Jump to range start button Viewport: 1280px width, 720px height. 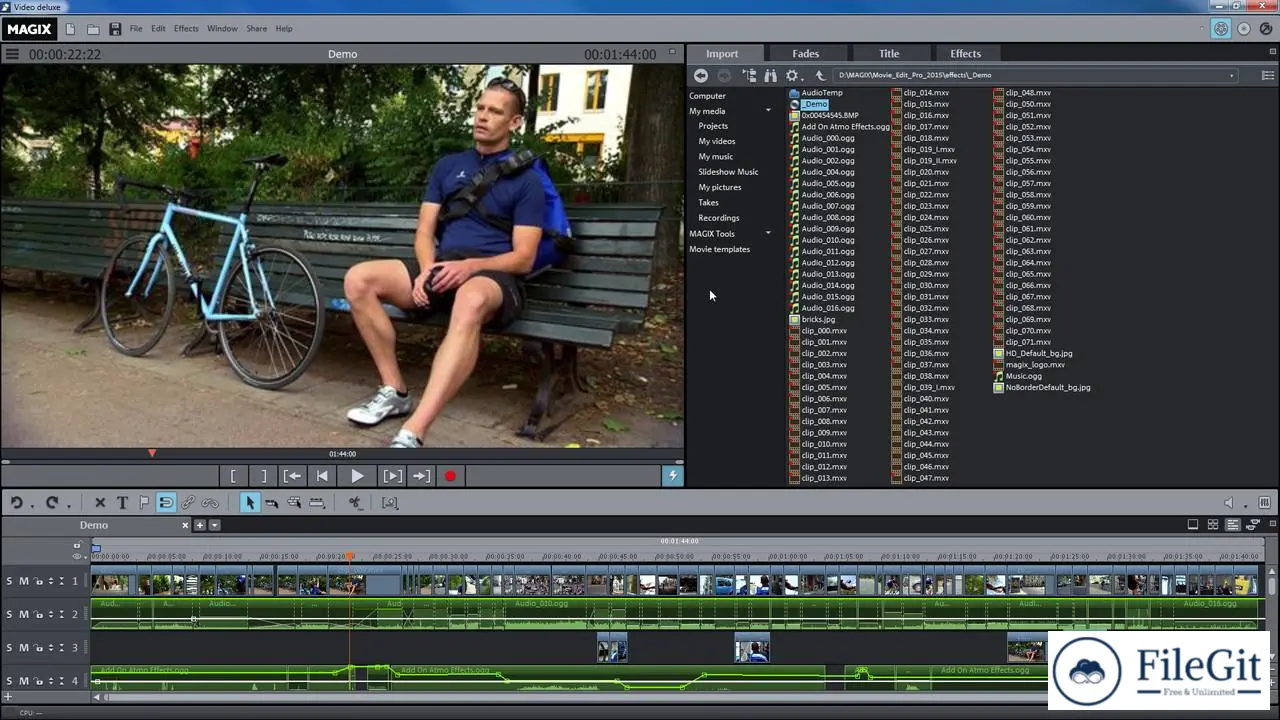point(292,476)
